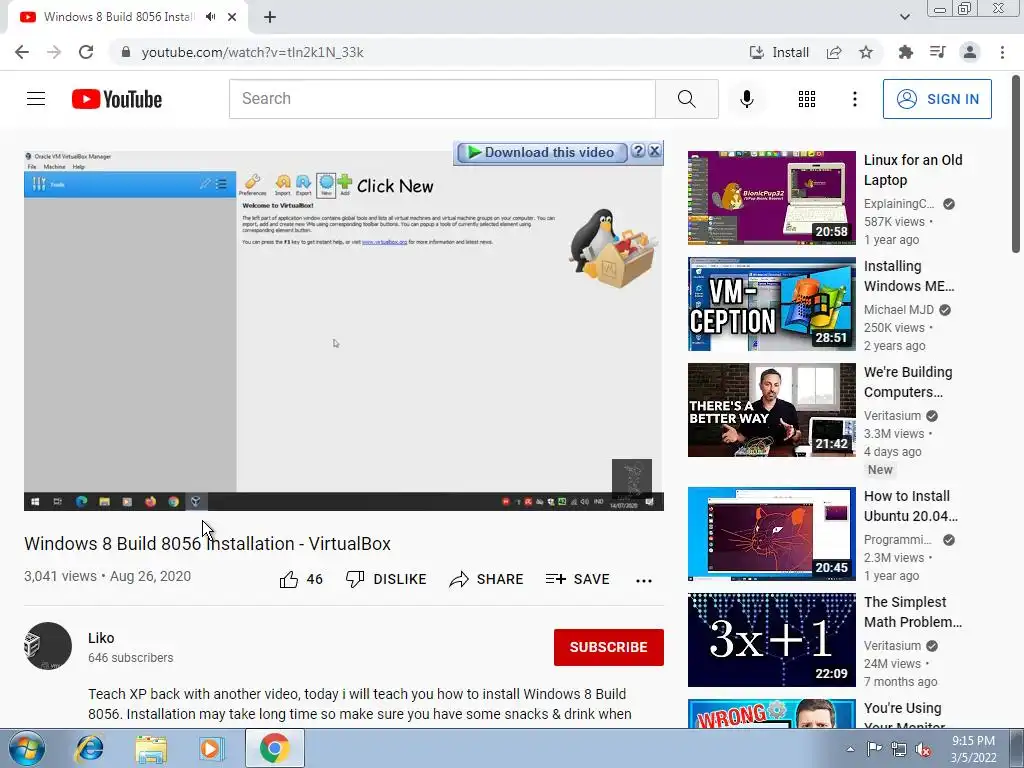The image size is (1024, 768).
Task: Go back to the previous page
Action: pos(22,52)
